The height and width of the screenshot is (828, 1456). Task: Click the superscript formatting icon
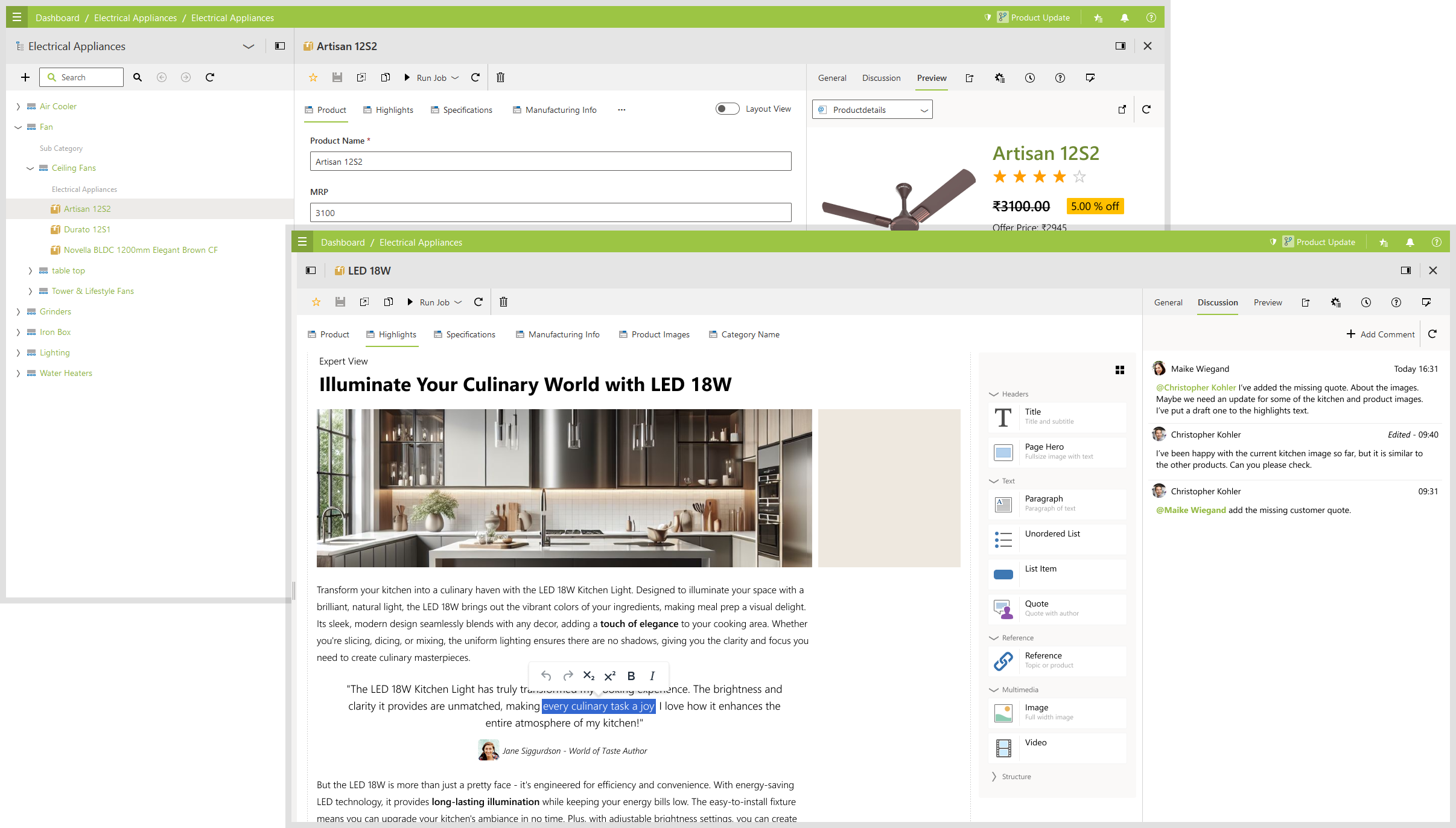pos(609,676)
